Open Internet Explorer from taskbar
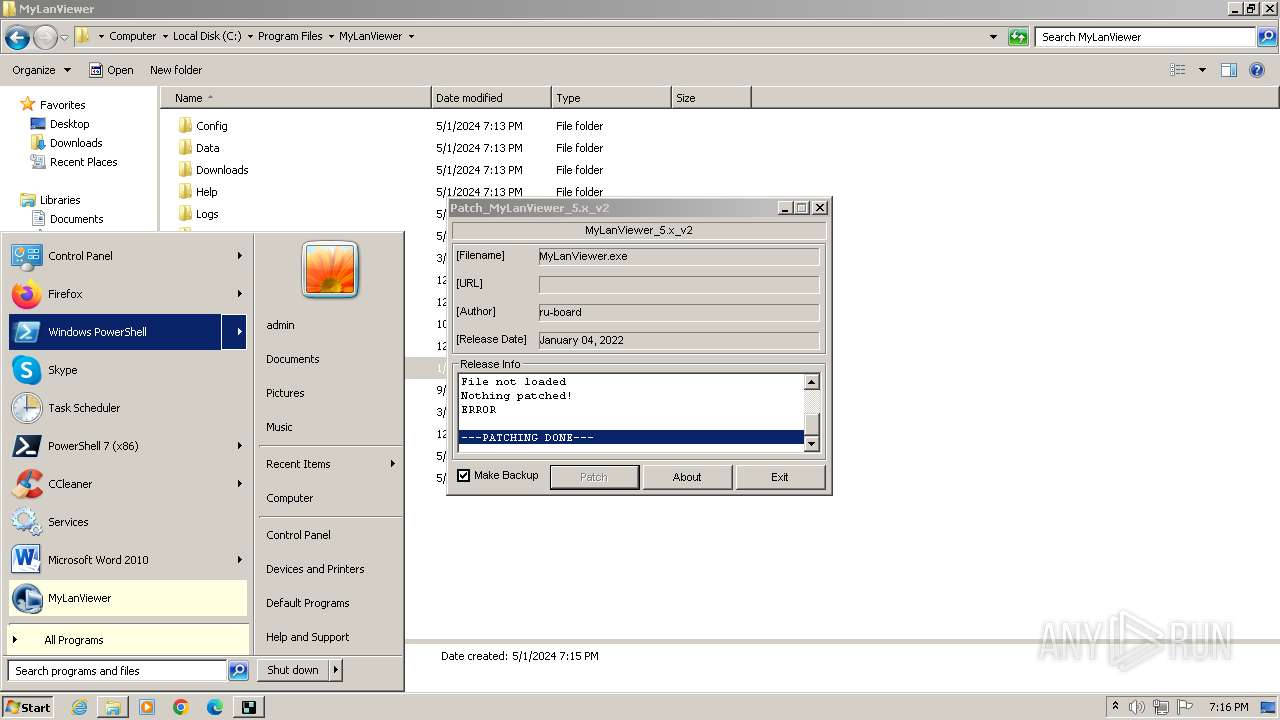1280x720 pixels. click(x=79, y=707)
